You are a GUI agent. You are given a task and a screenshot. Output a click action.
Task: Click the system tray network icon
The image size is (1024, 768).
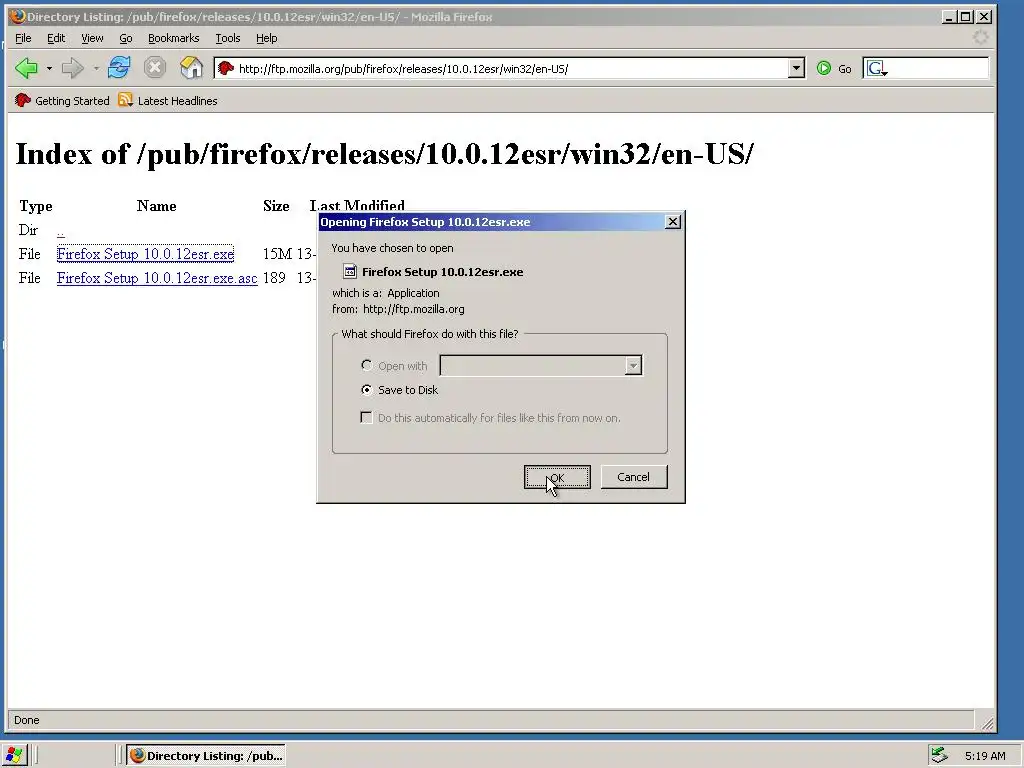pos(939,756)
